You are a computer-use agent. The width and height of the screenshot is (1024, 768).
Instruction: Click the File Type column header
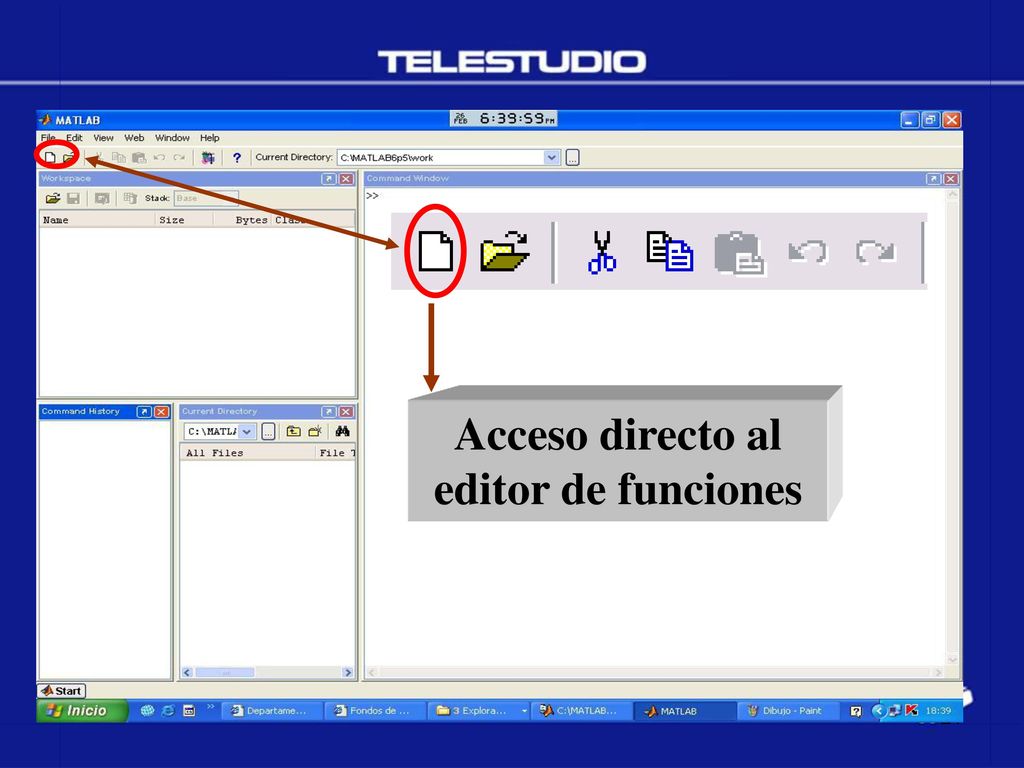[x=336, y=453]
